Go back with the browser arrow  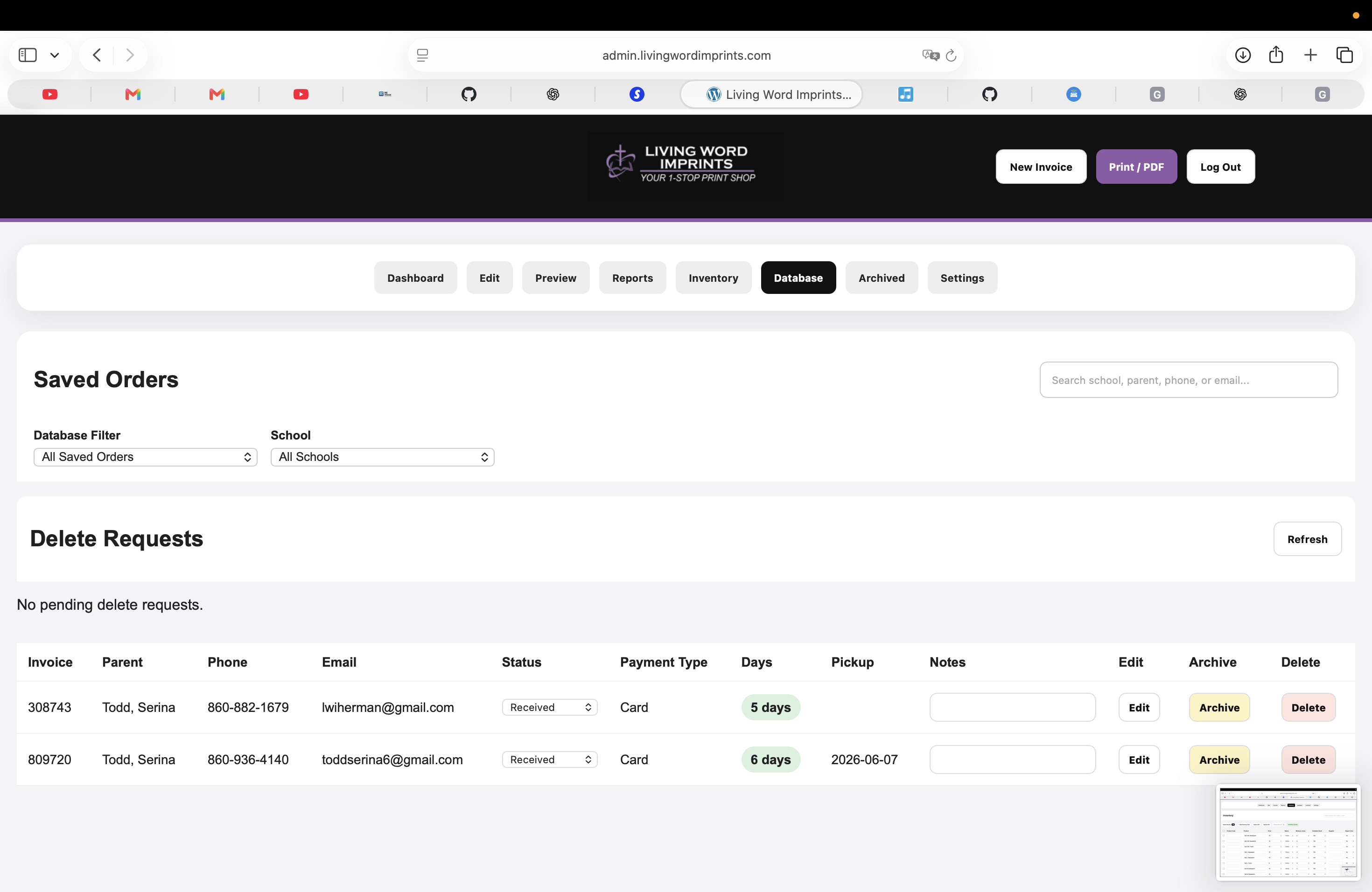point(97,56)
